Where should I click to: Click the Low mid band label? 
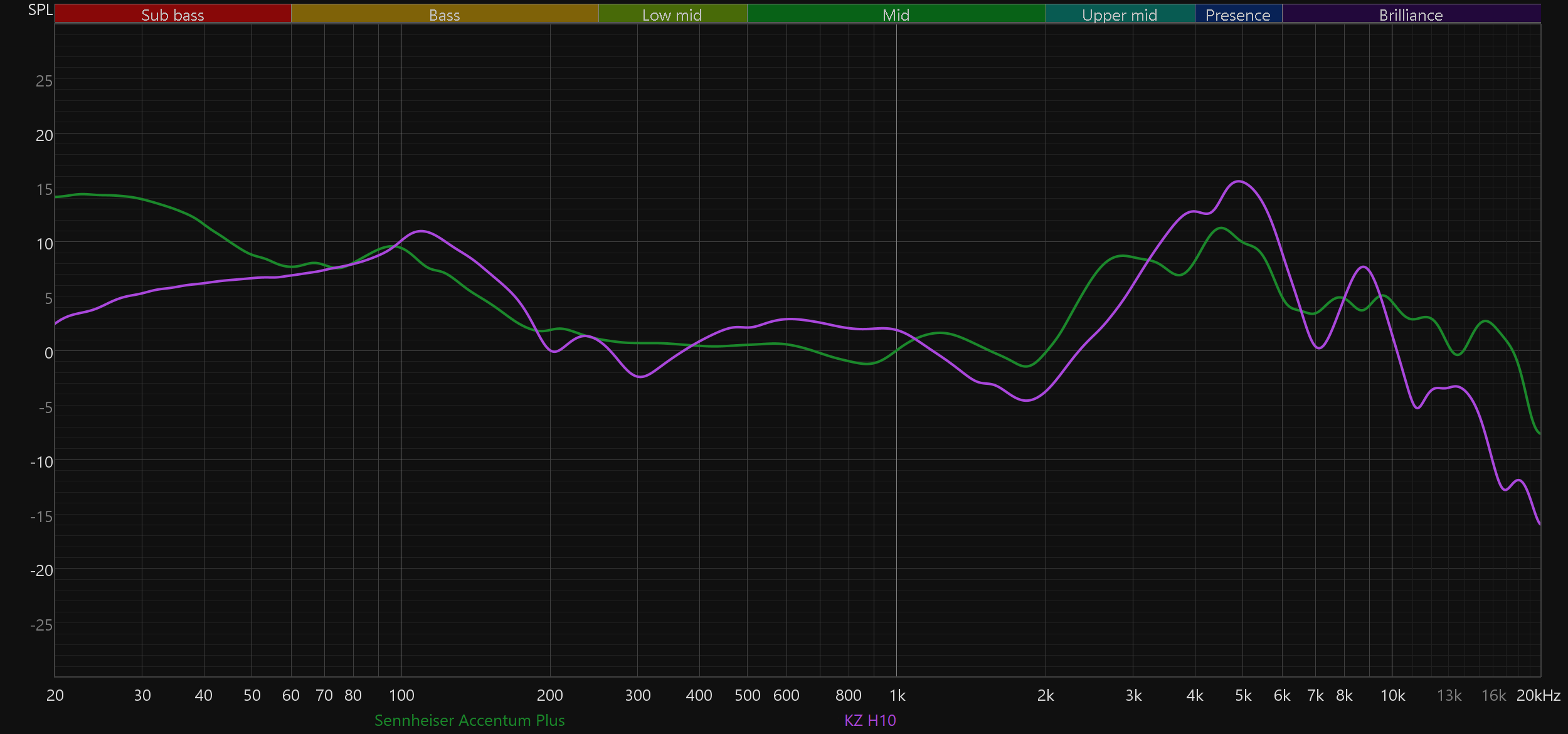tap(672, 14)
